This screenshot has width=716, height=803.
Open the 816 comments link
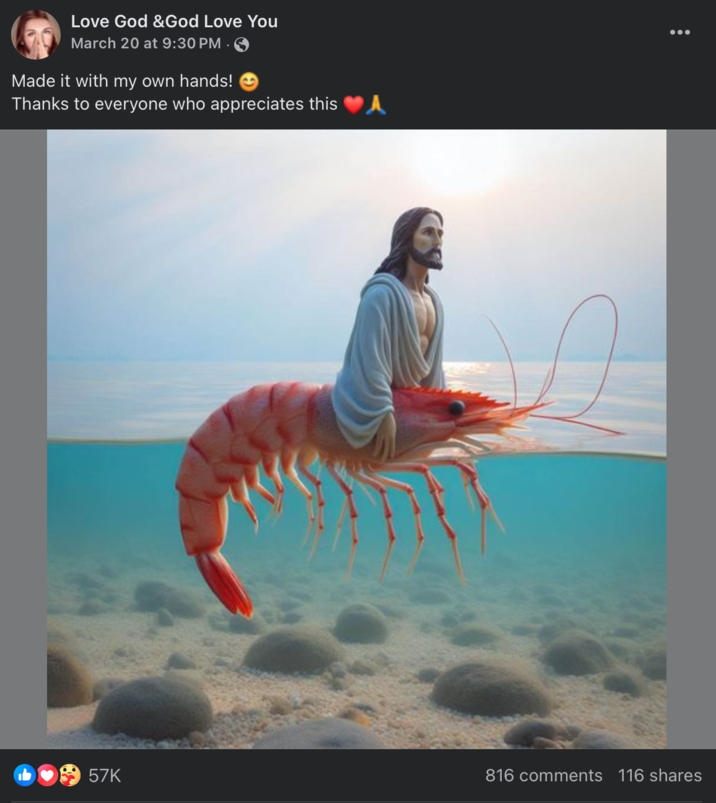coord(543,775)
